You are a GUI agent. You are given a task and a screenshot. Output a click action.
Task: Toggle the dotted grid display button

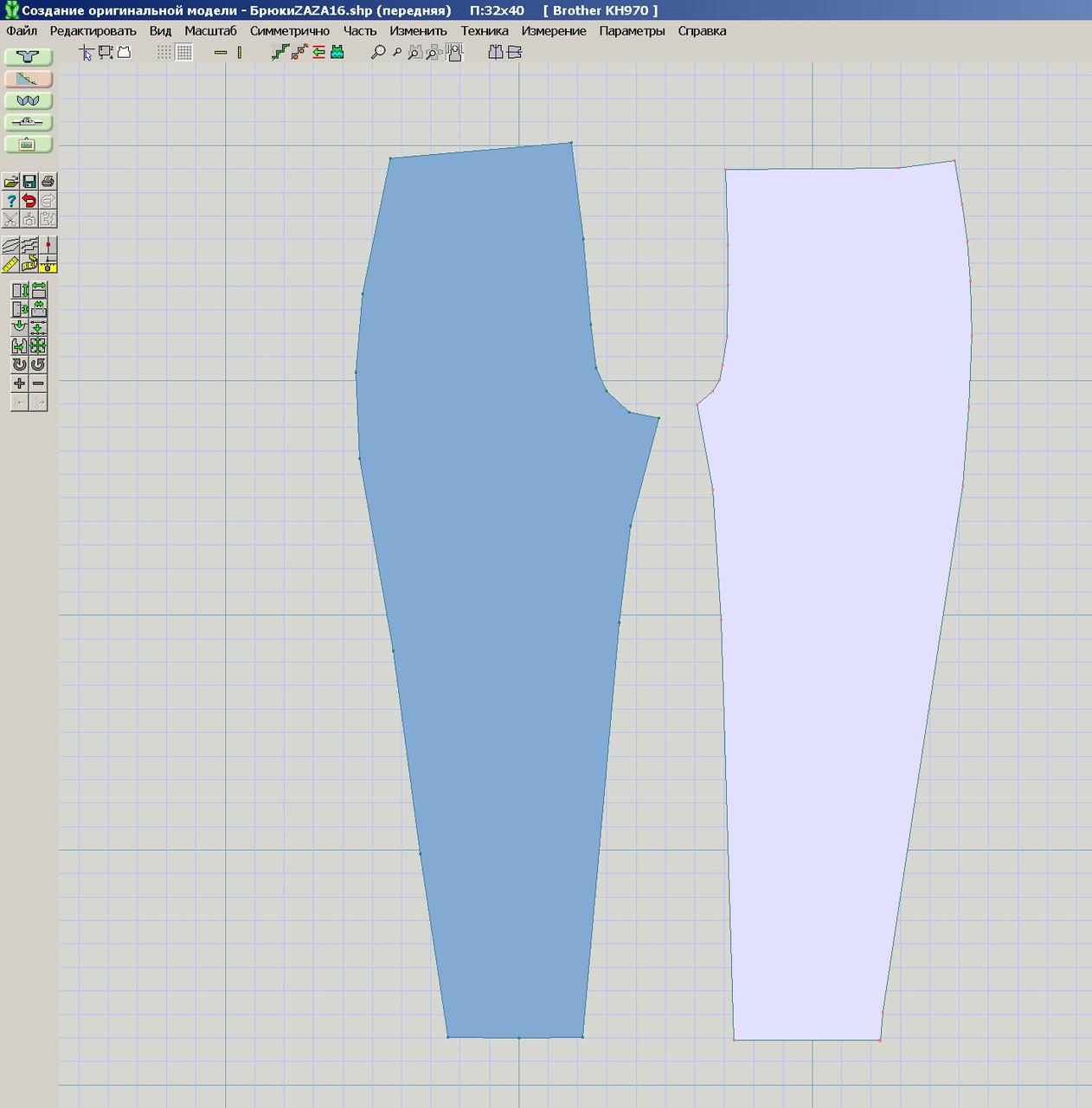click(164, 53)
